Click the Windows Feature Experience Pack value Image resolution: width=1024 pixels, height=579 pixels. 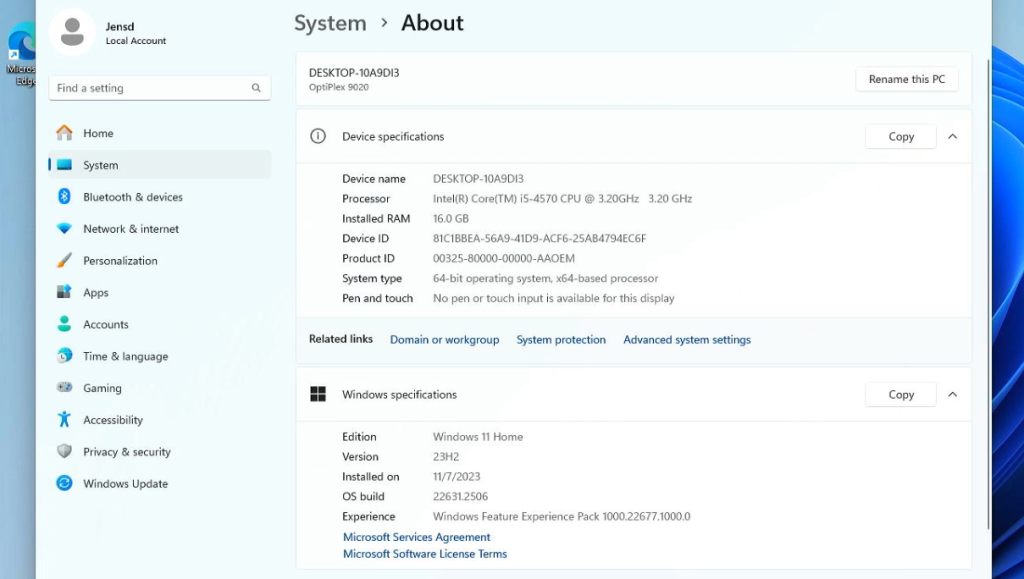pyautogui.click(x=562, y=516)
